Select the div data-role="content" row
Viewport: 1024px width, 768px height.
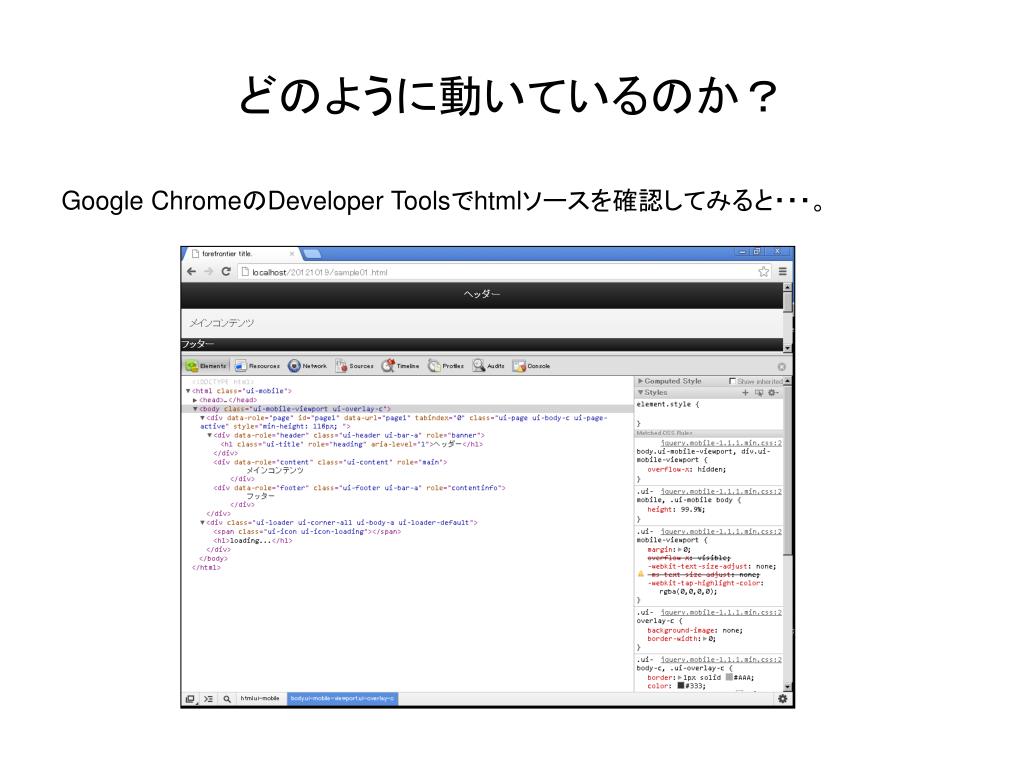click(330, 462)
